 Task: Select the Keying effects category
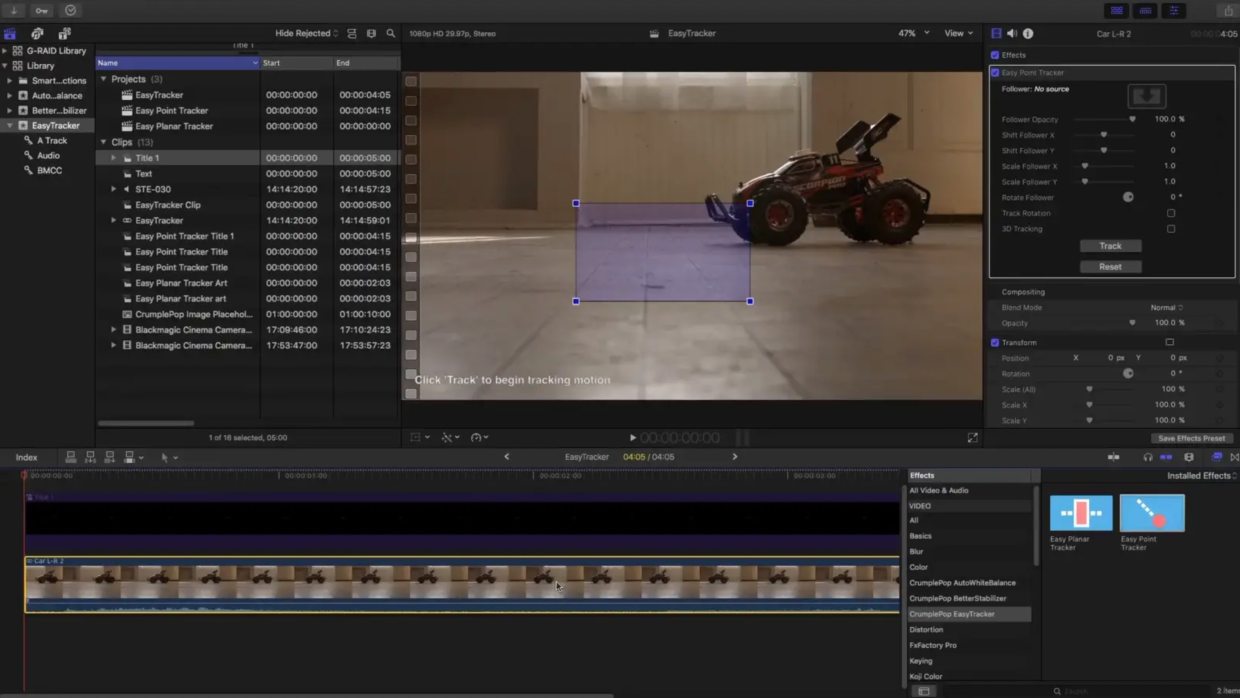[921, 661]
